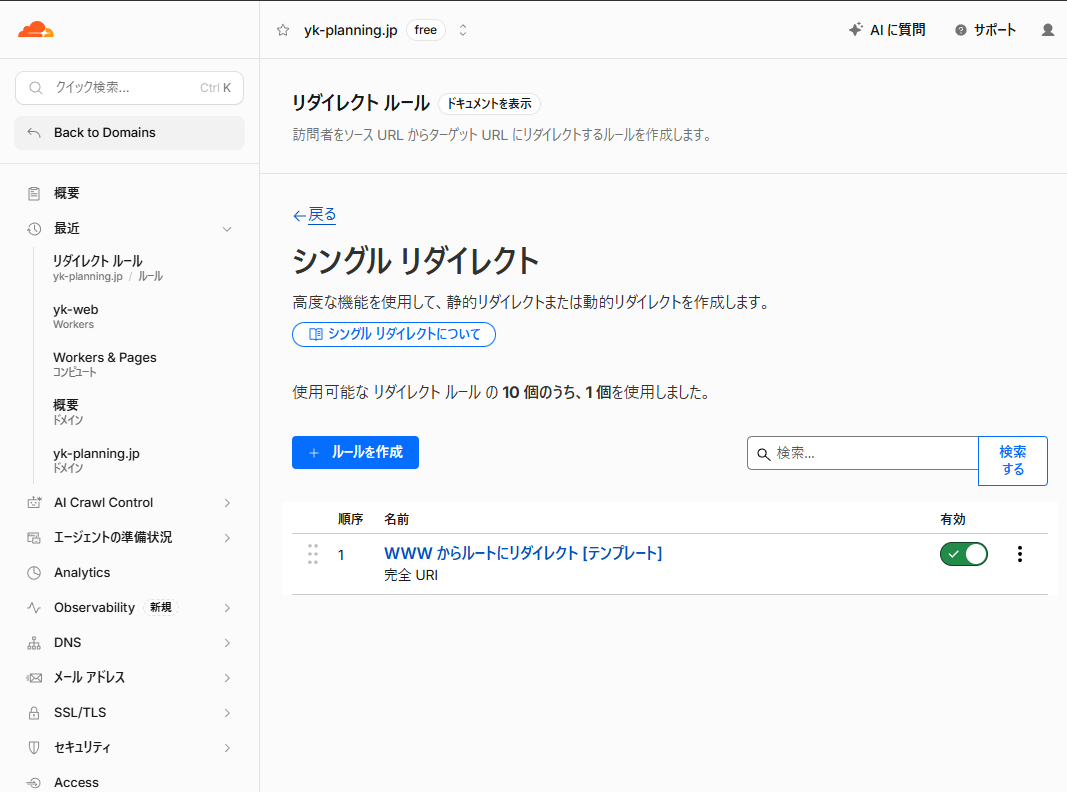Open recent item yk-planning.jp ドメイン

[x=96, y=460]
